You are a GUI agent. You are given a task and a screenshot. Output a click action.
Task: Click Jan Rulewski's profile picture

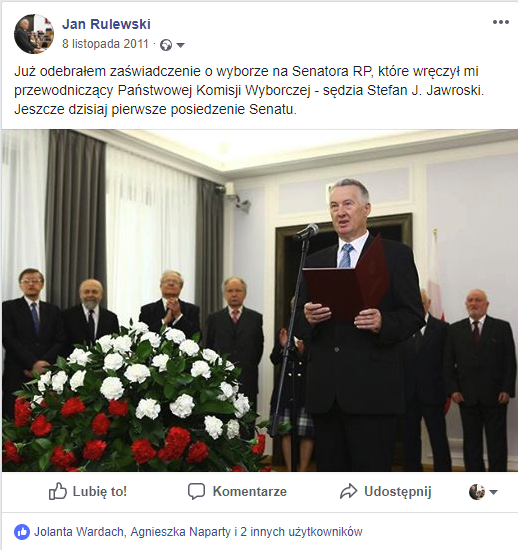[x=34, y=34]
